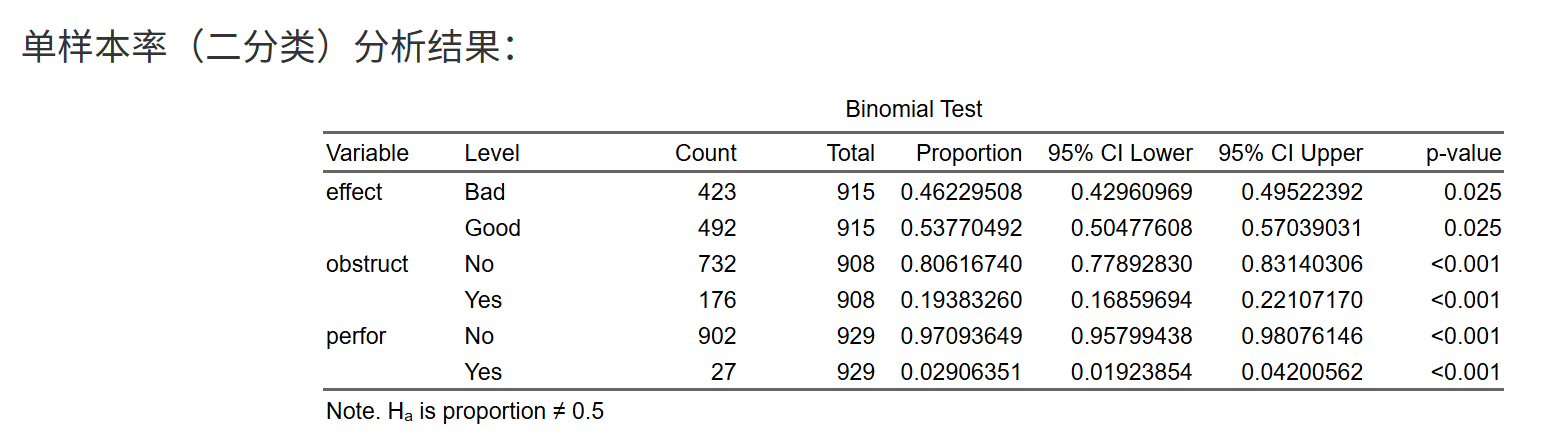Select the proportion value 0.19383260

[x=961, y=300]
